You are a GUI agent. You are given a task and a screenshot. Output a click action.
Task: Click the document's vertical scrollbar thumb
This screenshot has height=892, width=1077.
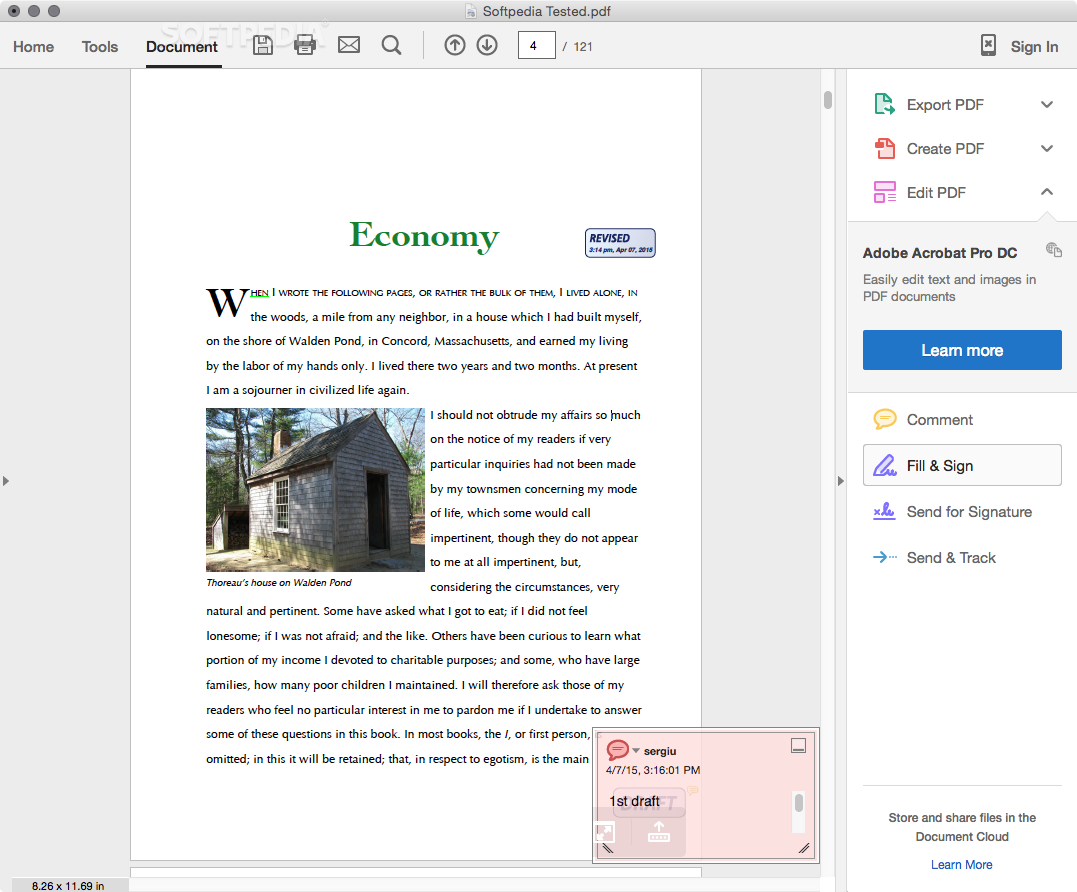[828, 100]
